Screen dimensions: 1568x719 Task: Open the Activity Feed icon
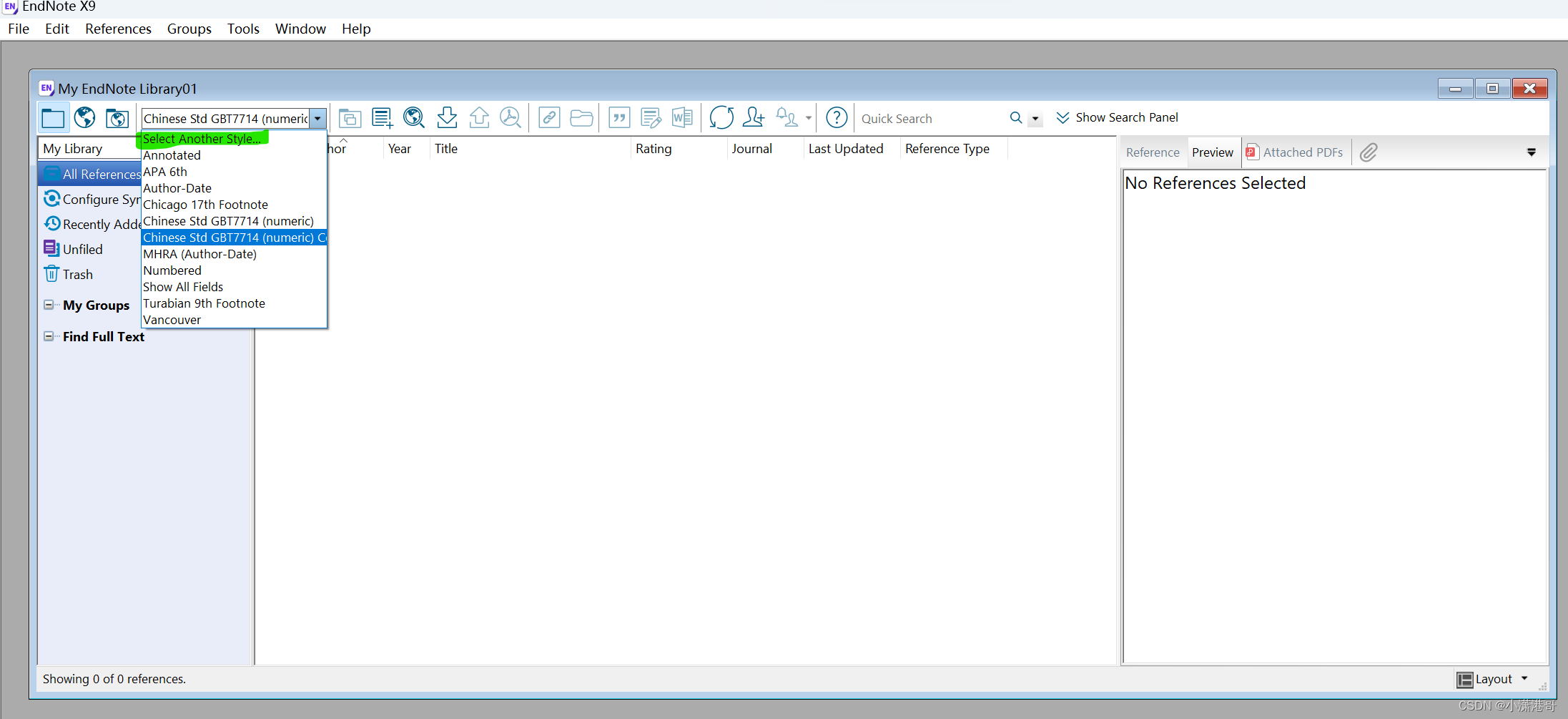(x=787, y=117)
